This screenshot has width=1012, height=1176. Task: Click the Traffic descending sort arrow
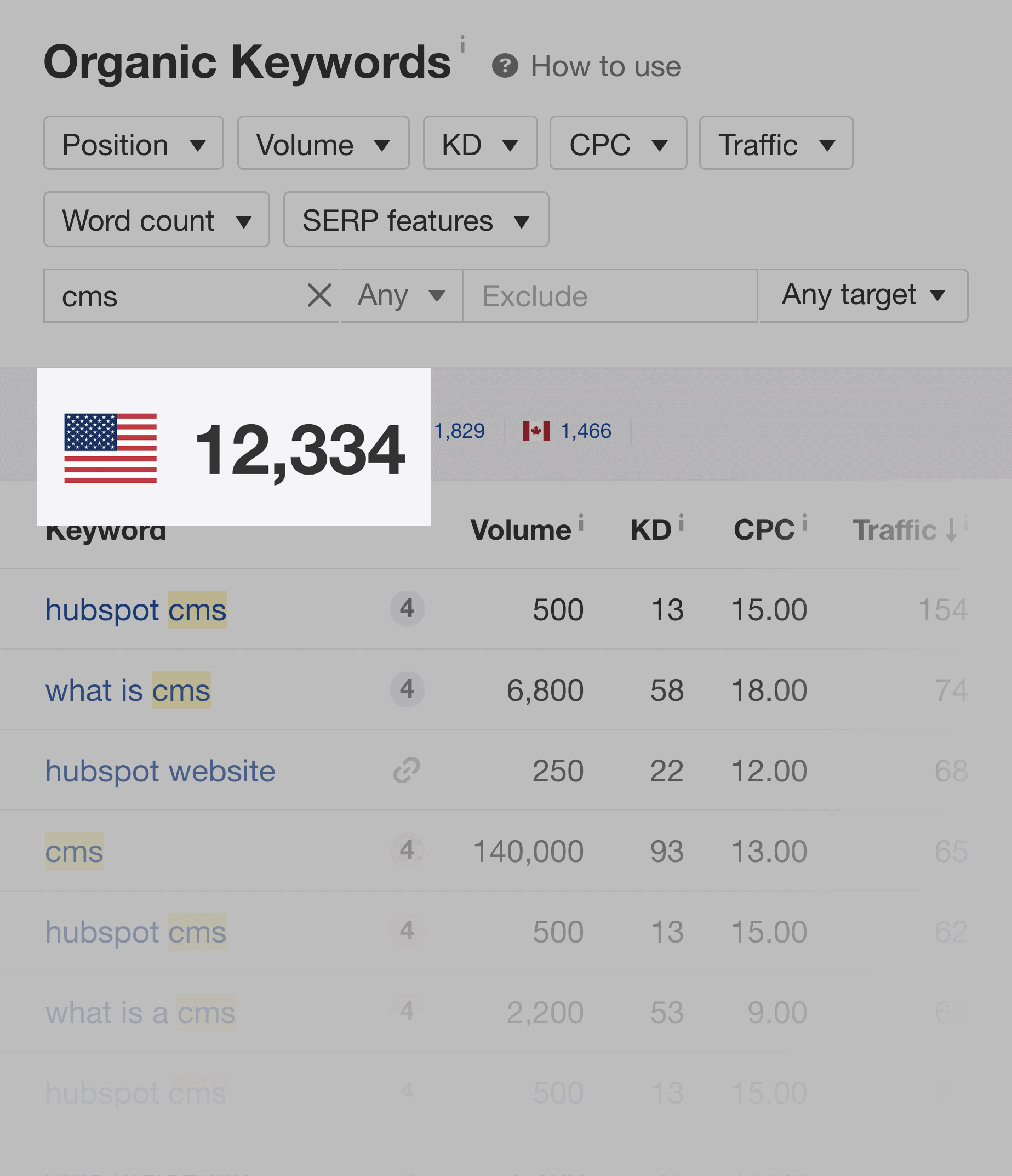[951, 530]
